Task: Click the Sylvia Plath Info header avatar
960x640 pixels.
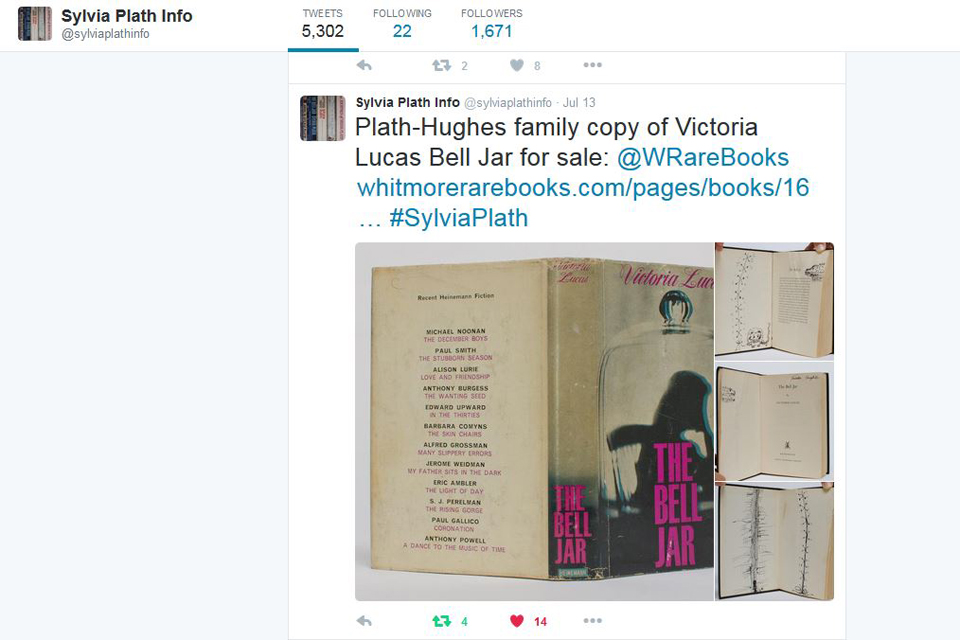Action: tap(35, 24)
